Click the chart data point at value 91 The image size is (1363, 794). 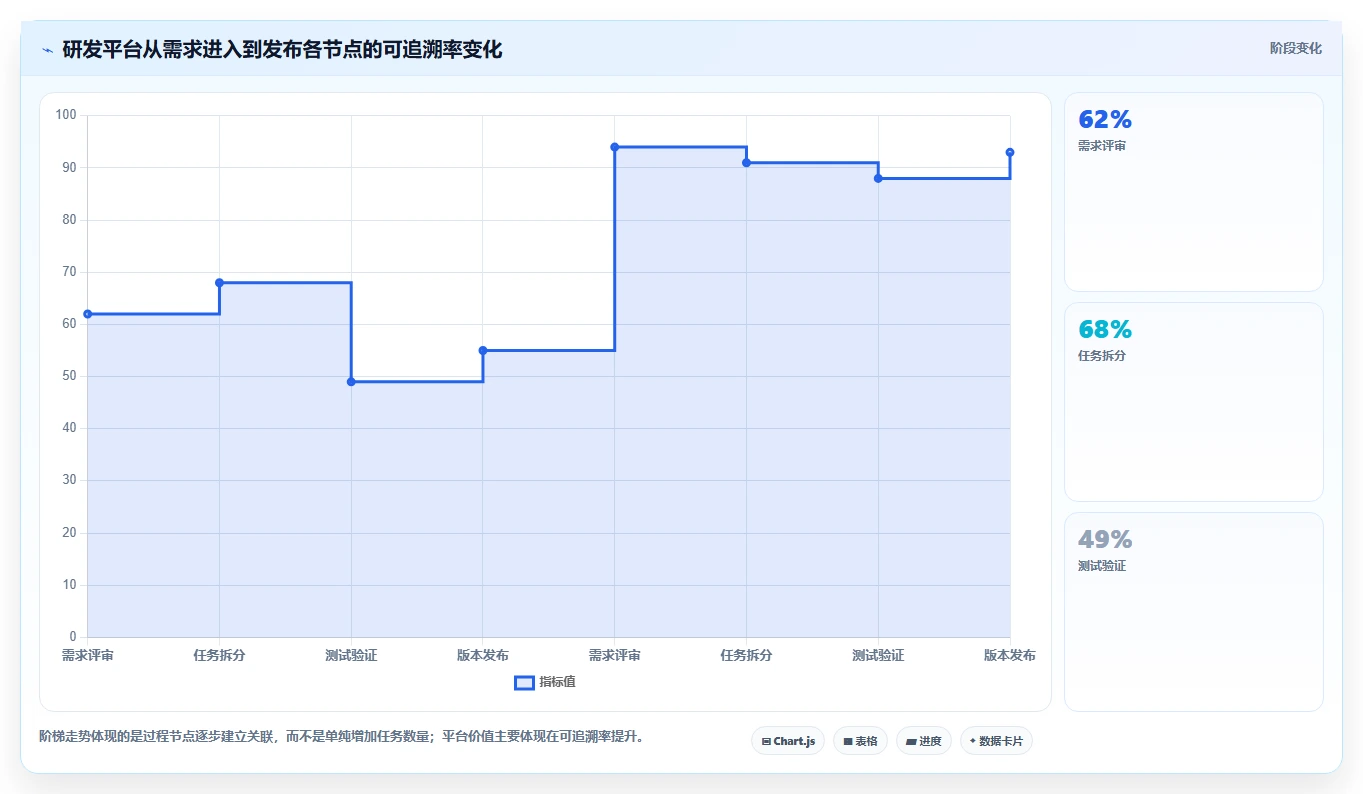tap(746, 163)
